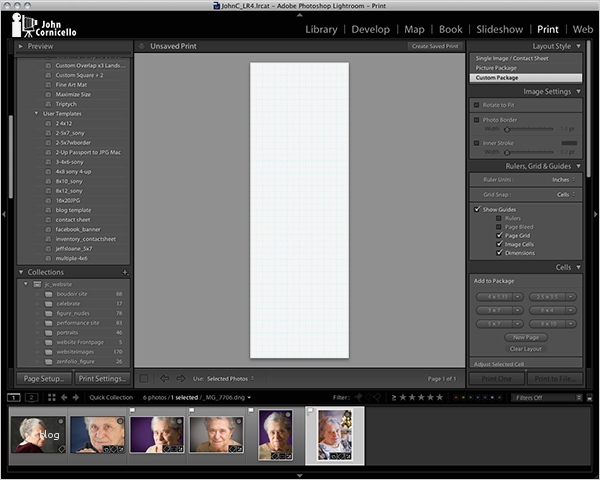Click Create Saved Print button
This screenshot has height=480, width=600.
[435, 46]
